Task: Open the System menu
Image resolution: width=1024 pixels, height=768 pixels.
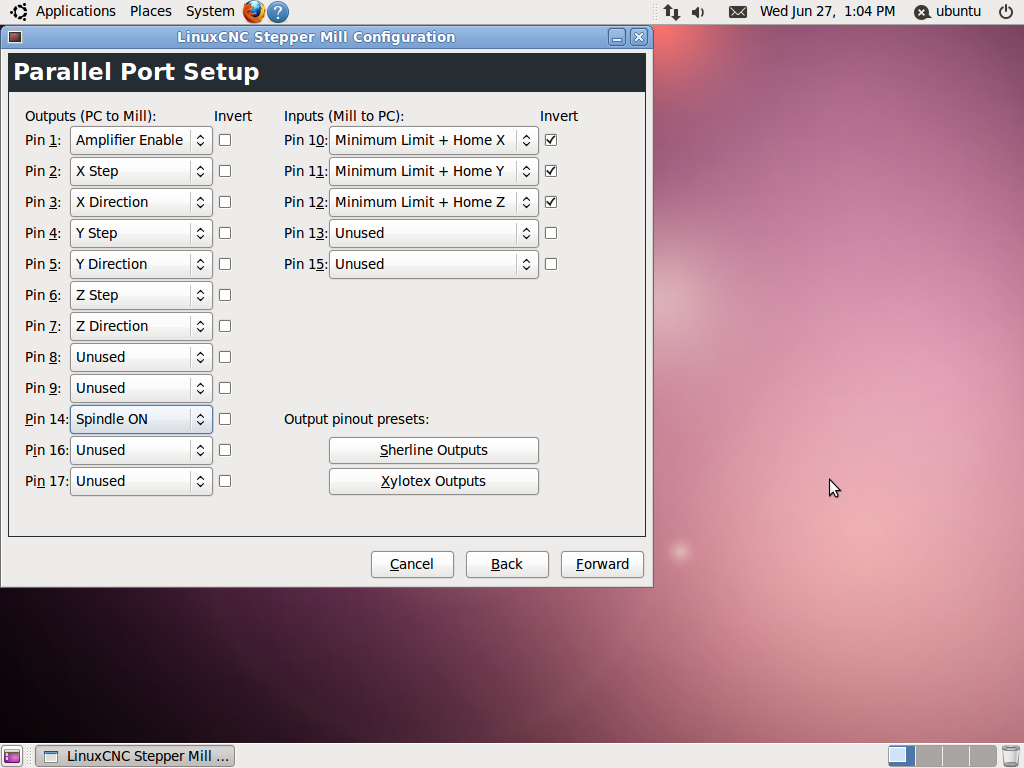Action: pyautogui.click(x=210, y=12)
